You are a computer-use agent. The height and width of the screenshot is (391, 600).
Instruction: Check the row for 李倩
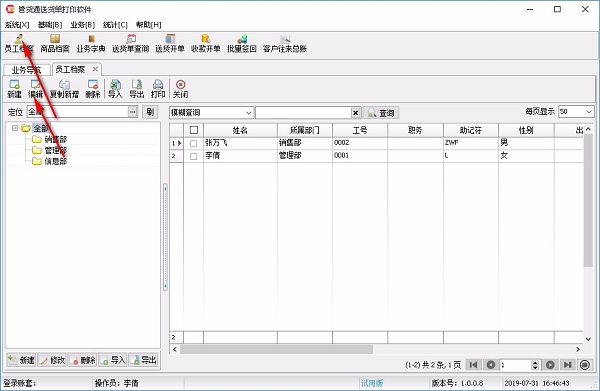(x=194, y=156)
